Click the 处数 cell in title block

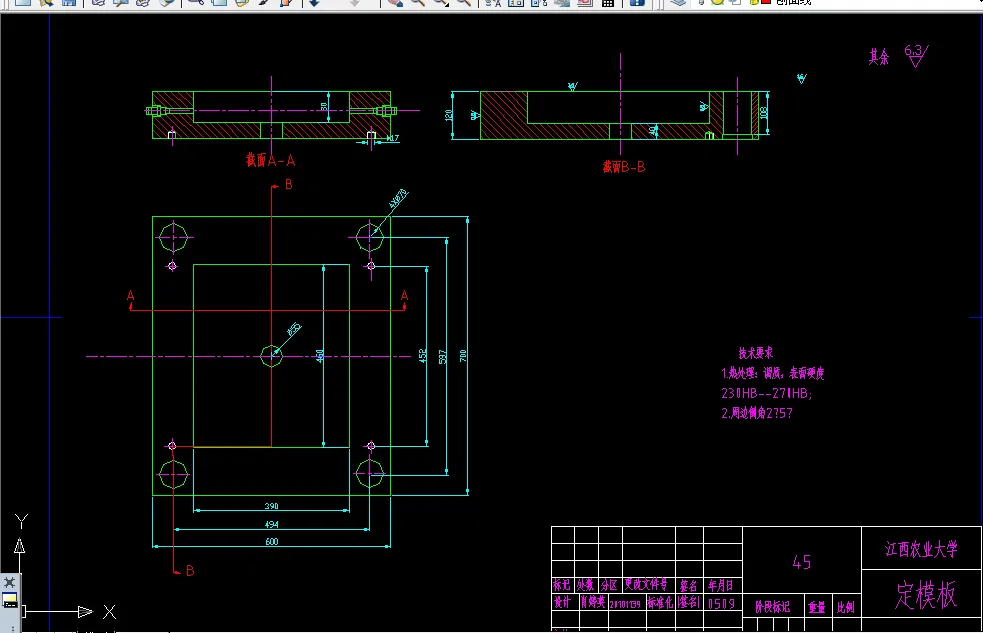tap(586, 585)
